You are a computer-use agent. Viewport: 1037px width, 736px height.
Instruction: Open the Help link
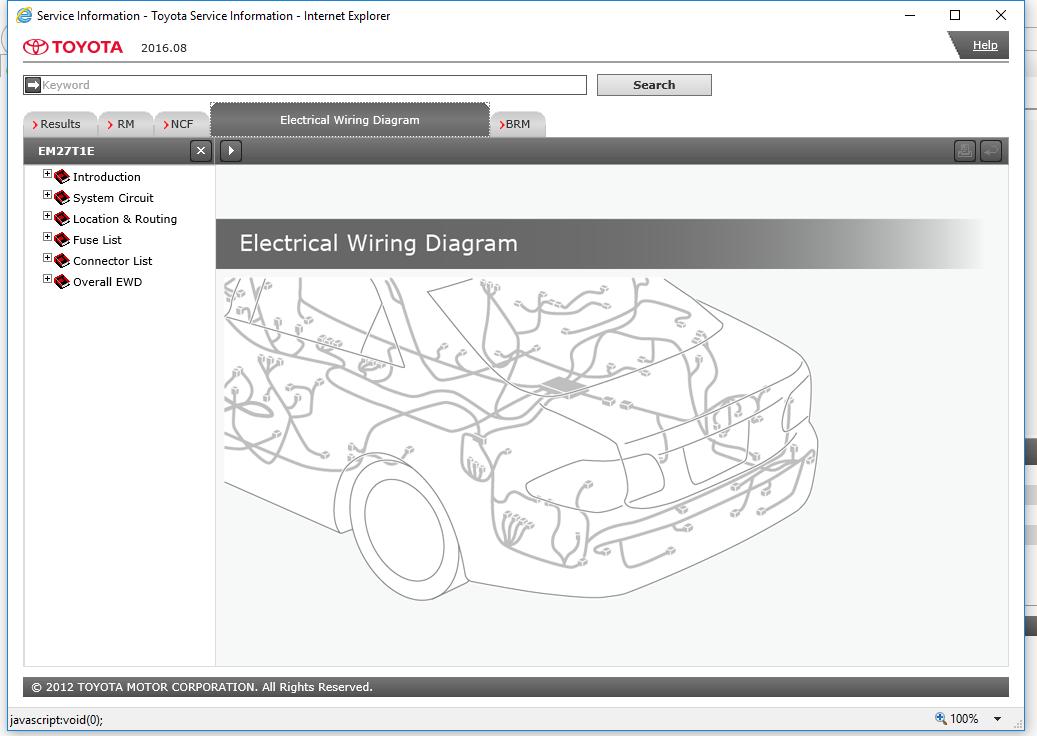tap(984, 45)
